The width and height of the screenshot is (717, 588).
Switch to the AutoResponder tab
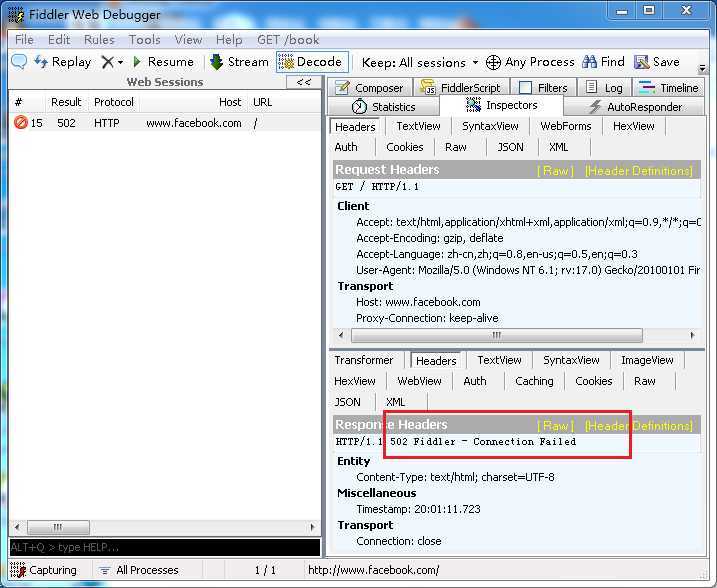(x=635, y=107)
